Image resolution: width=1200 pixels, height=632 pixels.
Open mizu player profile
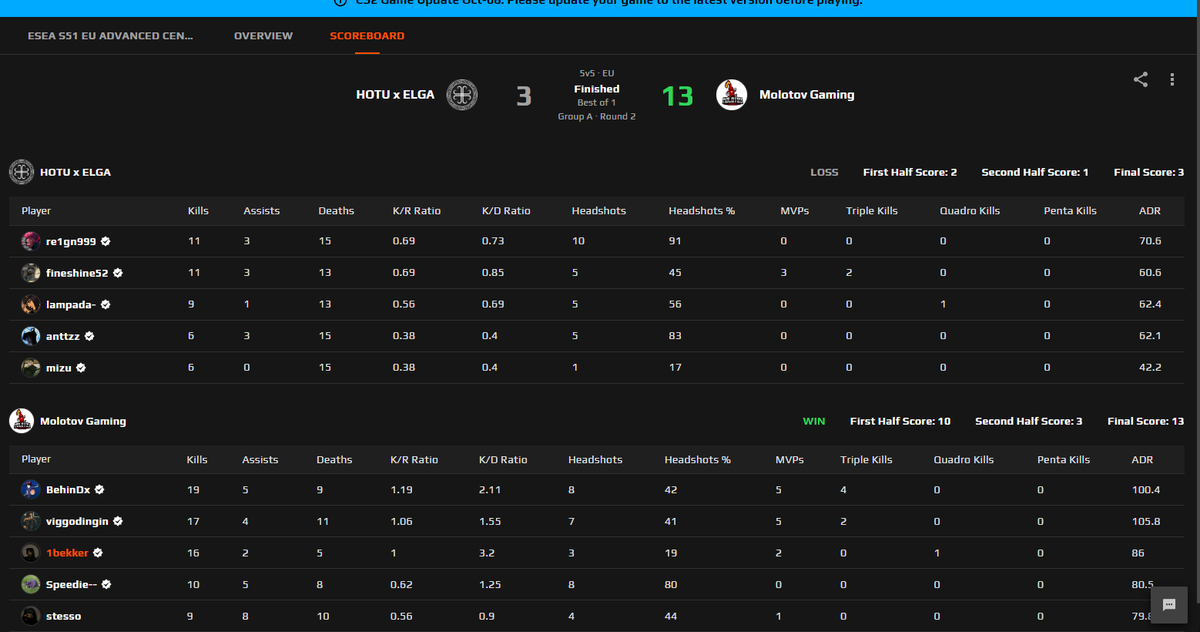pos(59,368)
